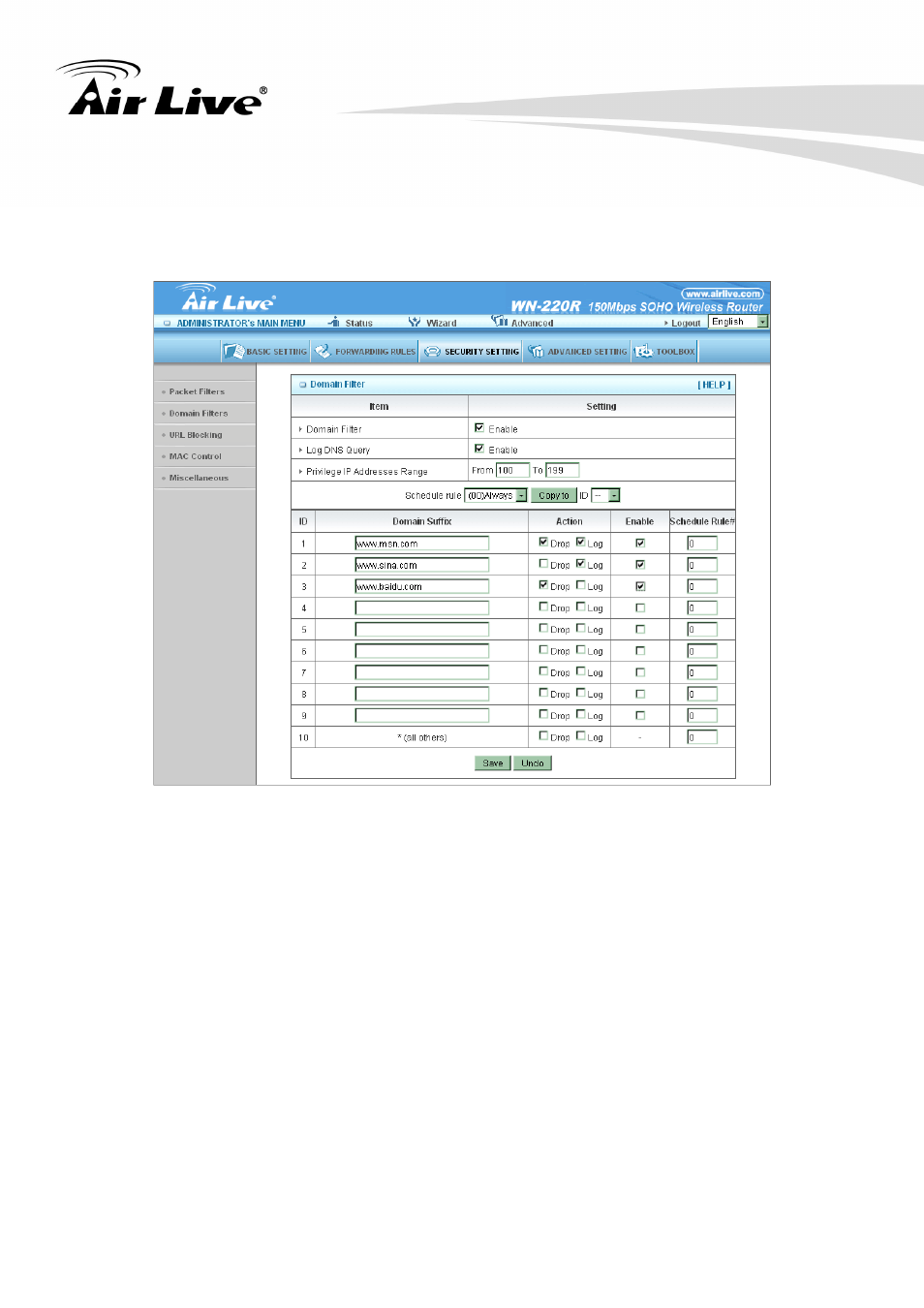Open Domain Filters in sidebar
924x1308 pixels.
click(x=199, y=413)
